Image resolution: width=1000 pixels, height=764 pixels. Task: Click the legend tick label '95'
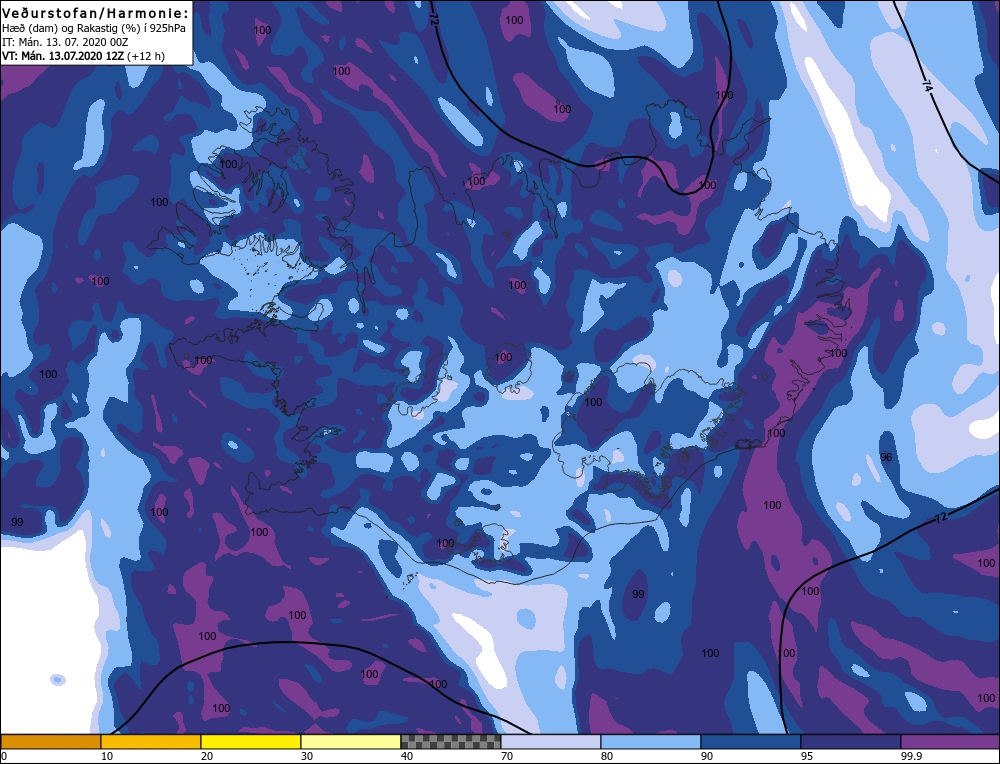[x=807, y=756]
